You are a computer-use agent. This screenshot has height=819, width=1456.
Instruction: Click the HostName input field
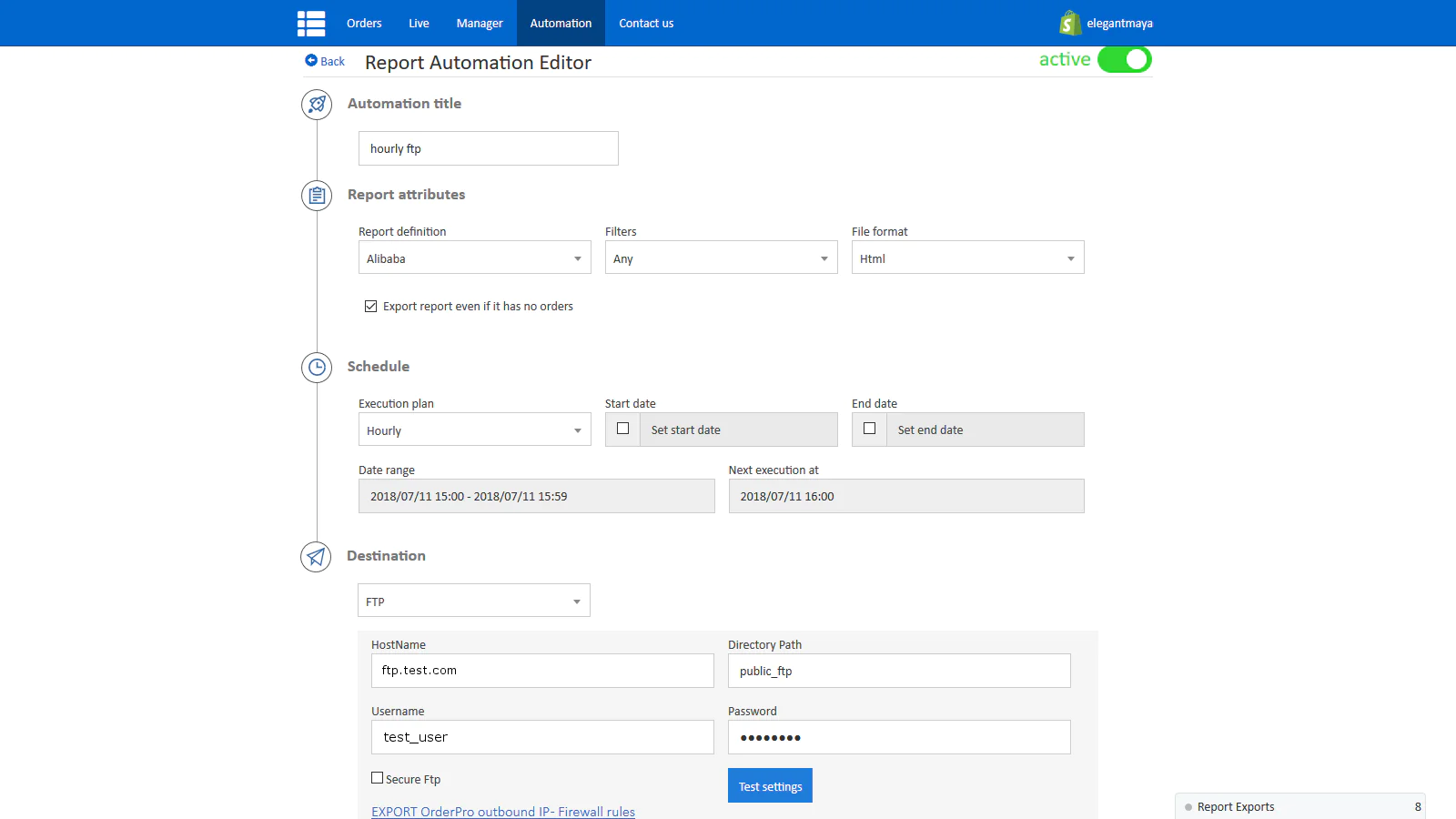[x=542, y=671]
